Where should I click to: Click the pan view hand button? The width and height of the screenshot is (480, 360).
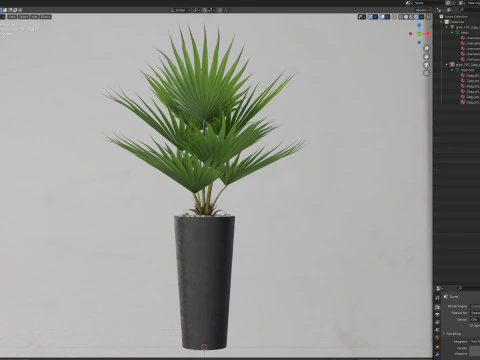tap(427, 57)
